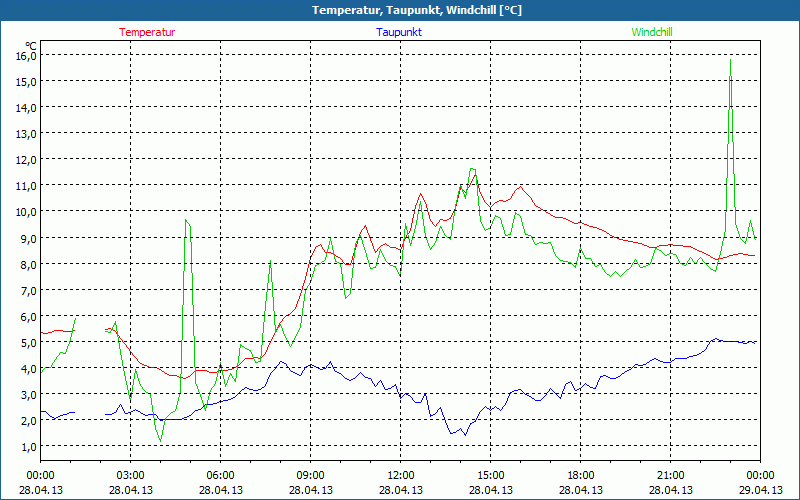Image resolution: width=800 pixels, height=500 pixels.
Task: Click the '14,0' y-axis value
Action: (26, 107)
